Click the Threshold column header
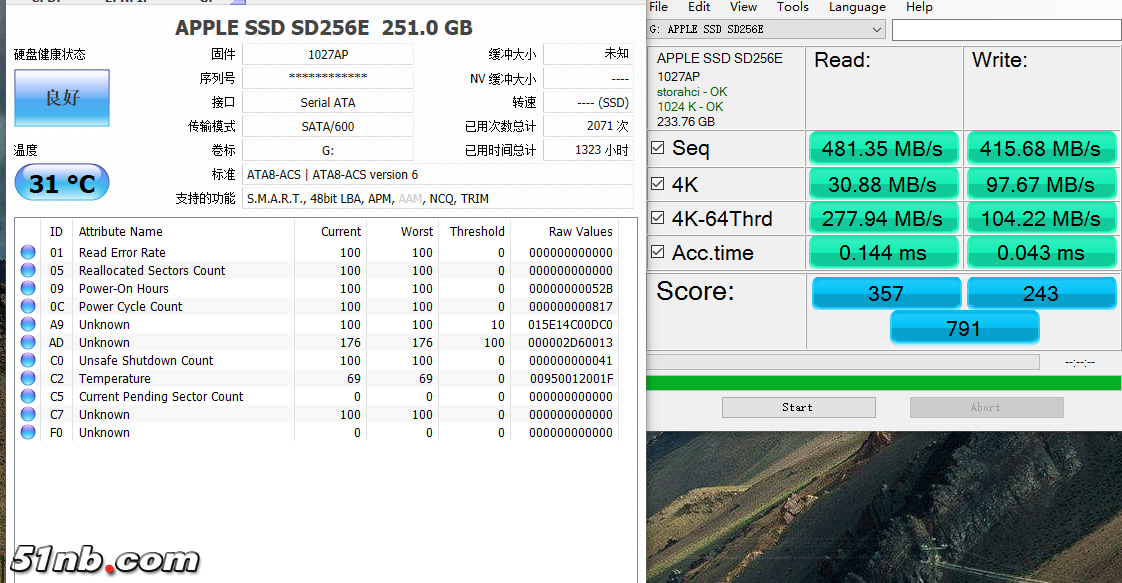The width and height of the screenshot is (1122, 583). (477, 232)
